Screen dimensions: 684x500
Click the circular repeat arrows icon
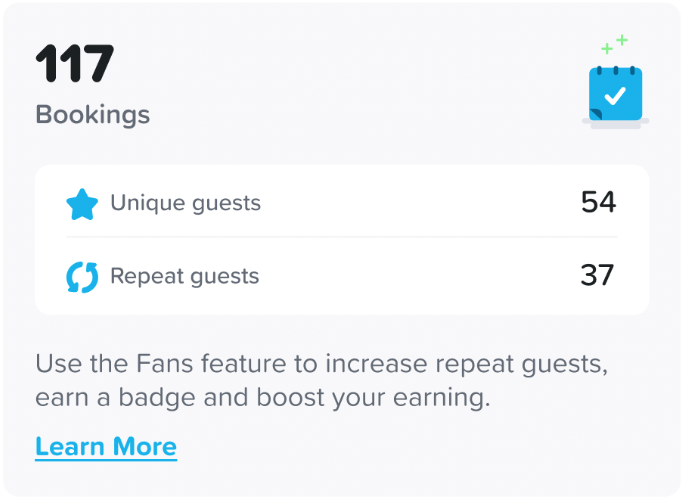click(82, 277)
